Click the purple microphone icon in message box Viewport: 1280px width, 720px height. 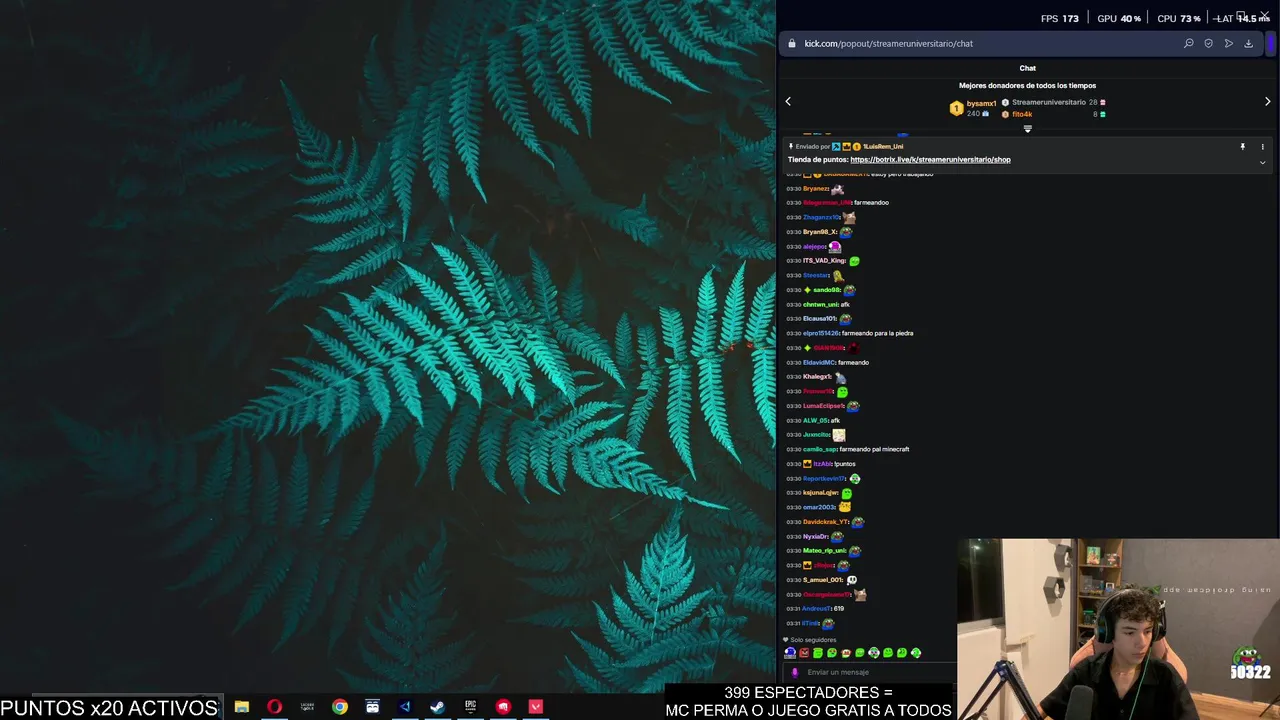coord(795,672)
